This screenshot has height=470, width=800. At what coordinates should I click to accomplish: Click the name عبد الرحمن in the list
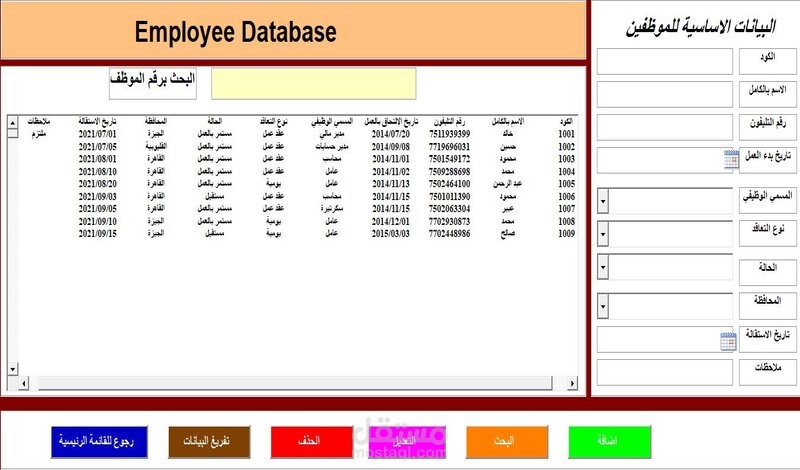click(507, 184)
